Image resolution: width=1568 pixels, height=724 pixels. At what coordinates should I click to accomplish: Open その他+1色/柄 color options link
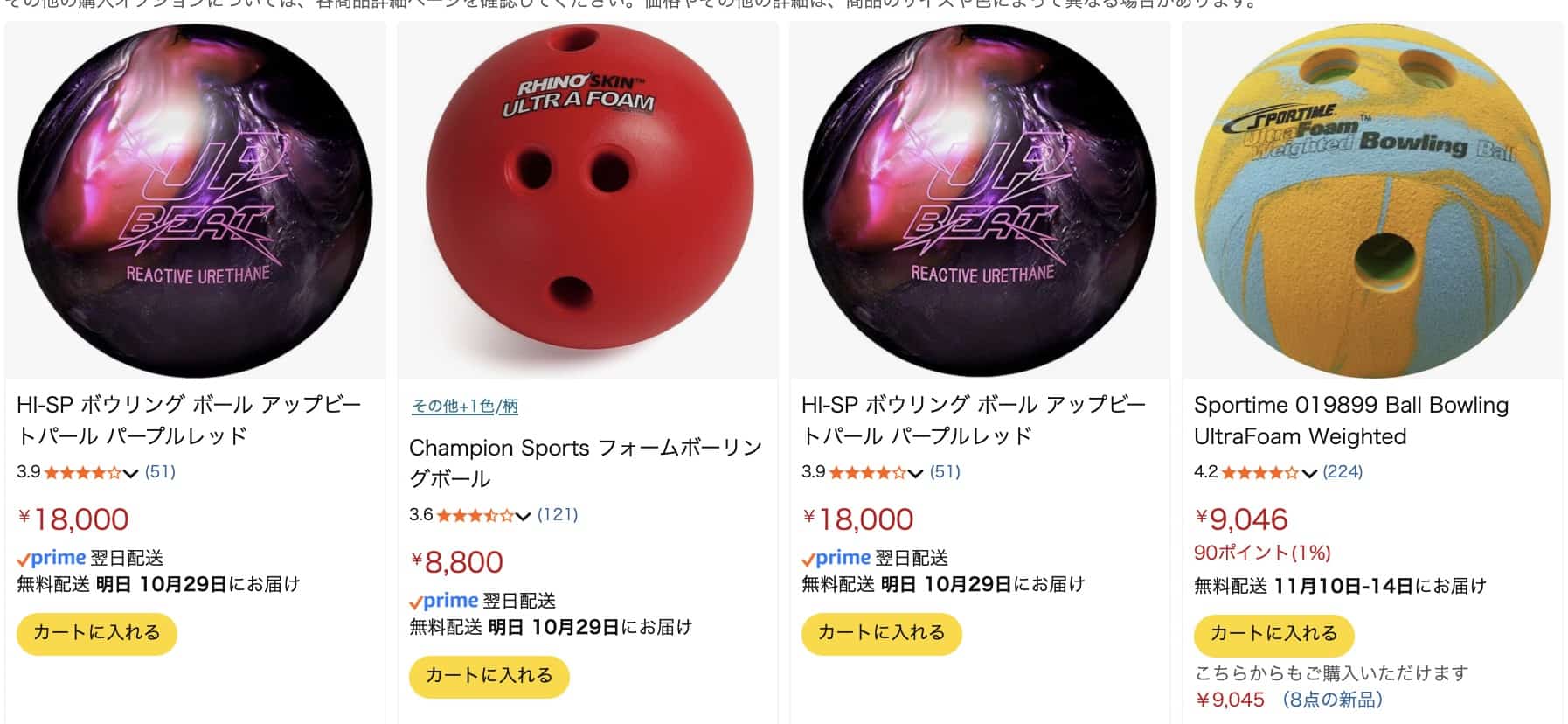tap(464, 407)
